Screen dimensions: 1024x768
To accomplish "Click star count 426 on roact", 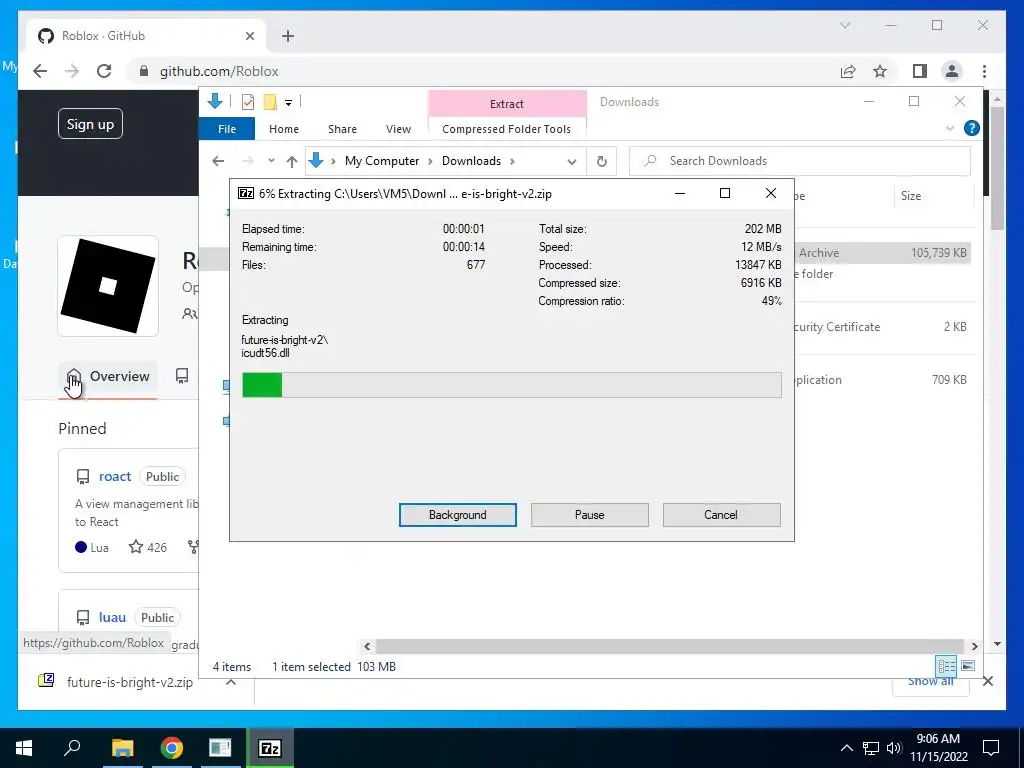I will click(148, 547).
